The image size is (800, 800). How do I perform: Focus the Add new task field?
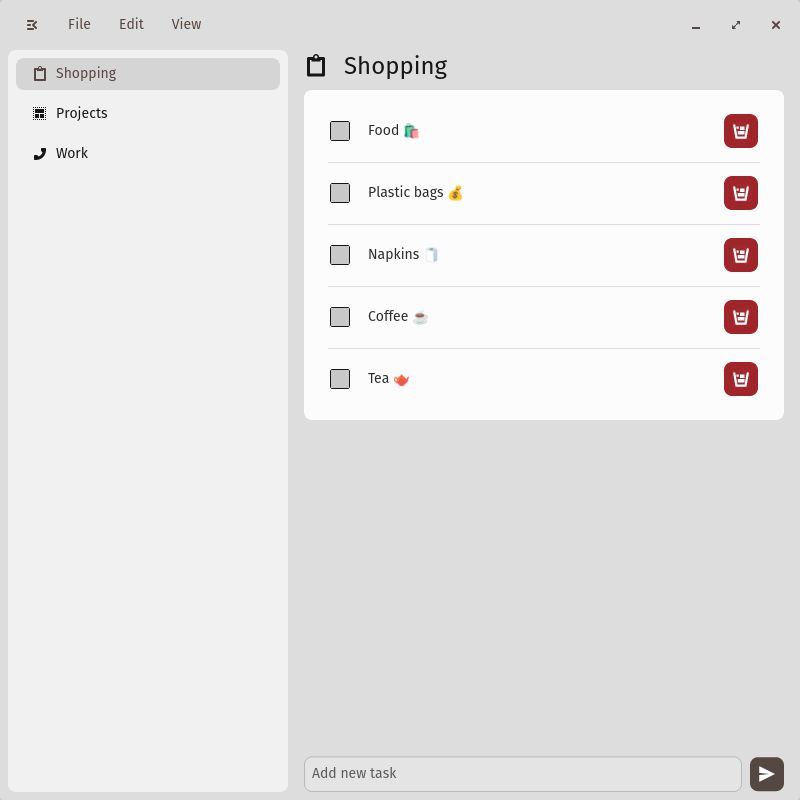pyautogui.click(x=522, y=773)
